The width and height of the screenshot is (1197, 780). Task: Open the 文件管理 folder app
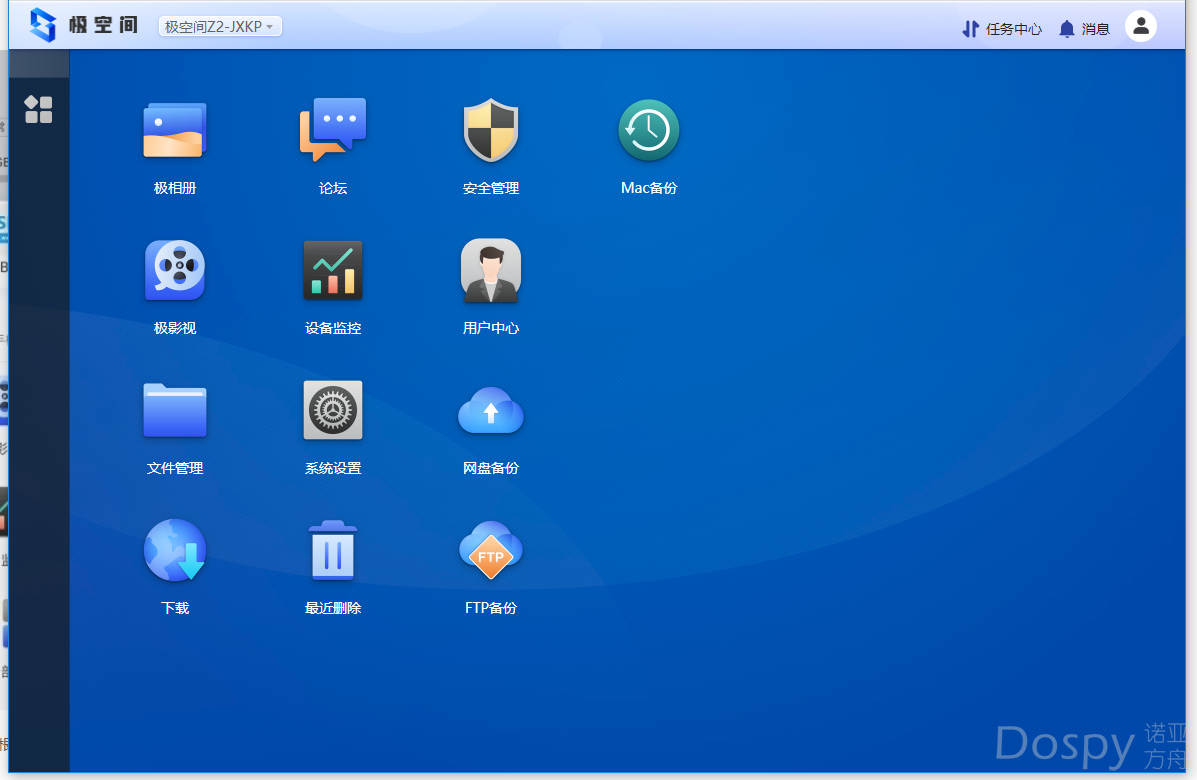tap(175, 410)
